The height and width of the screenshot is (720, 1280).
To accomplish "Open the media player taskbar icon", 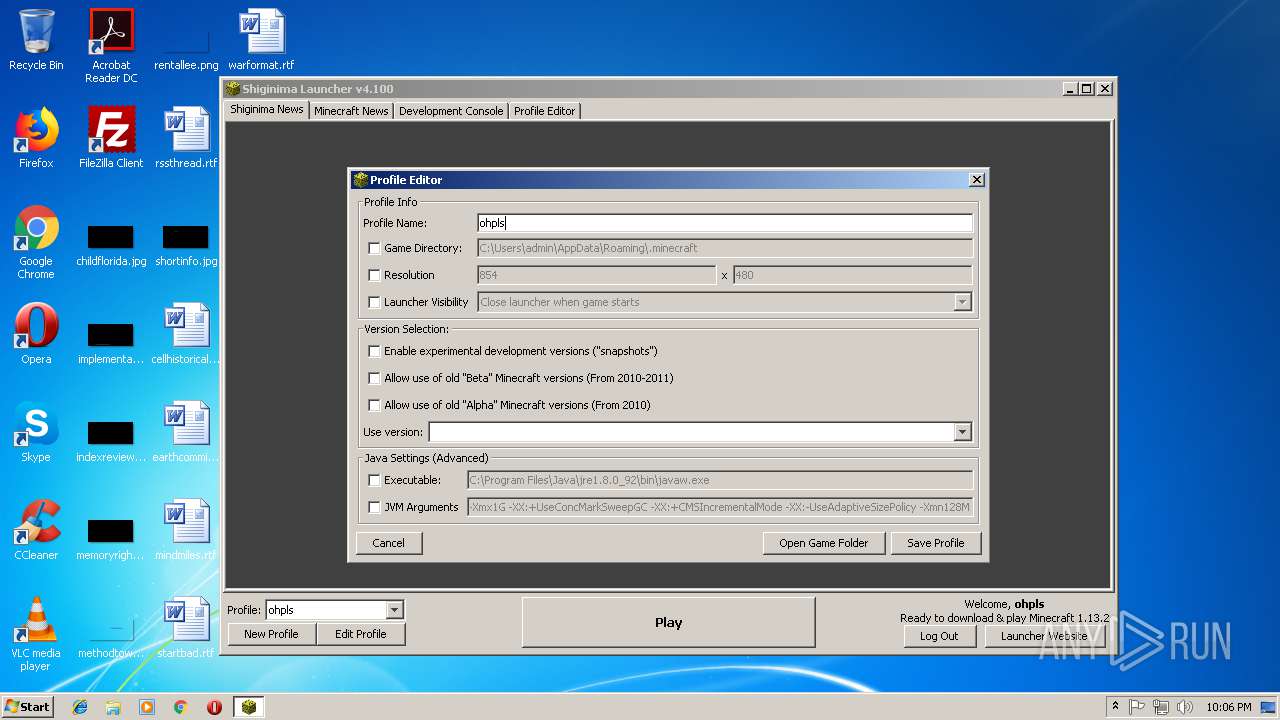I will tap(147, 707).
